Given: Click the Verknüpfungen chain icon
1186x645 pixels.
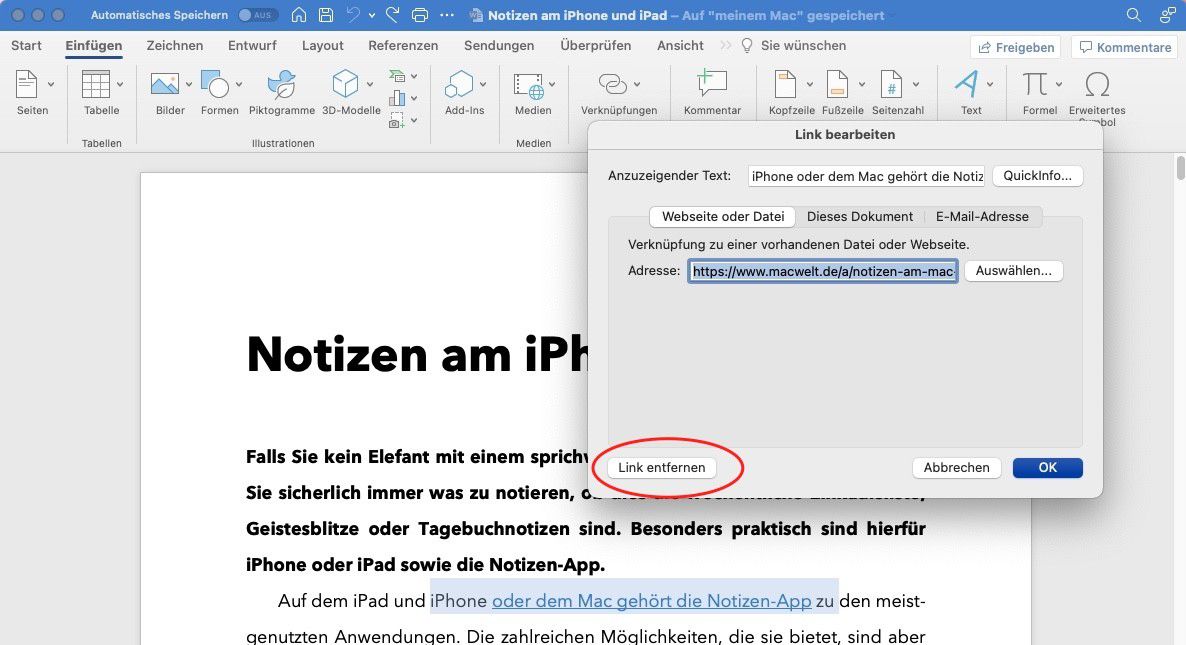Looking at the screenshot, I should click(613, 84).
